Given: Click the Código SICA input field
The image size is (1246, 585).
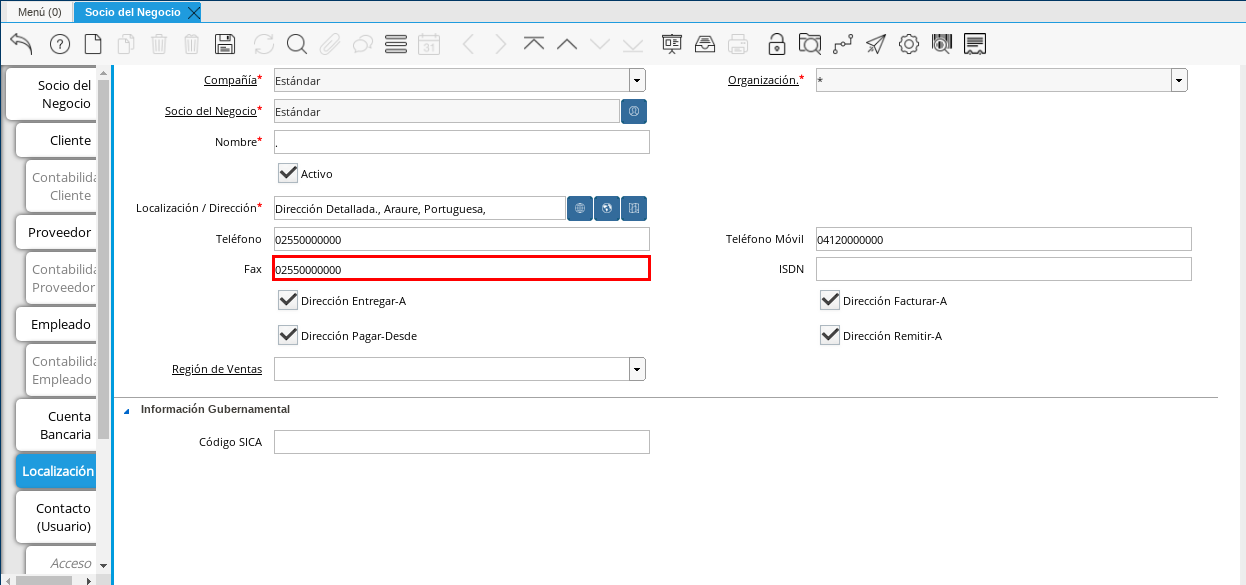Looking at the screenshot, I should tap(462, 442).
